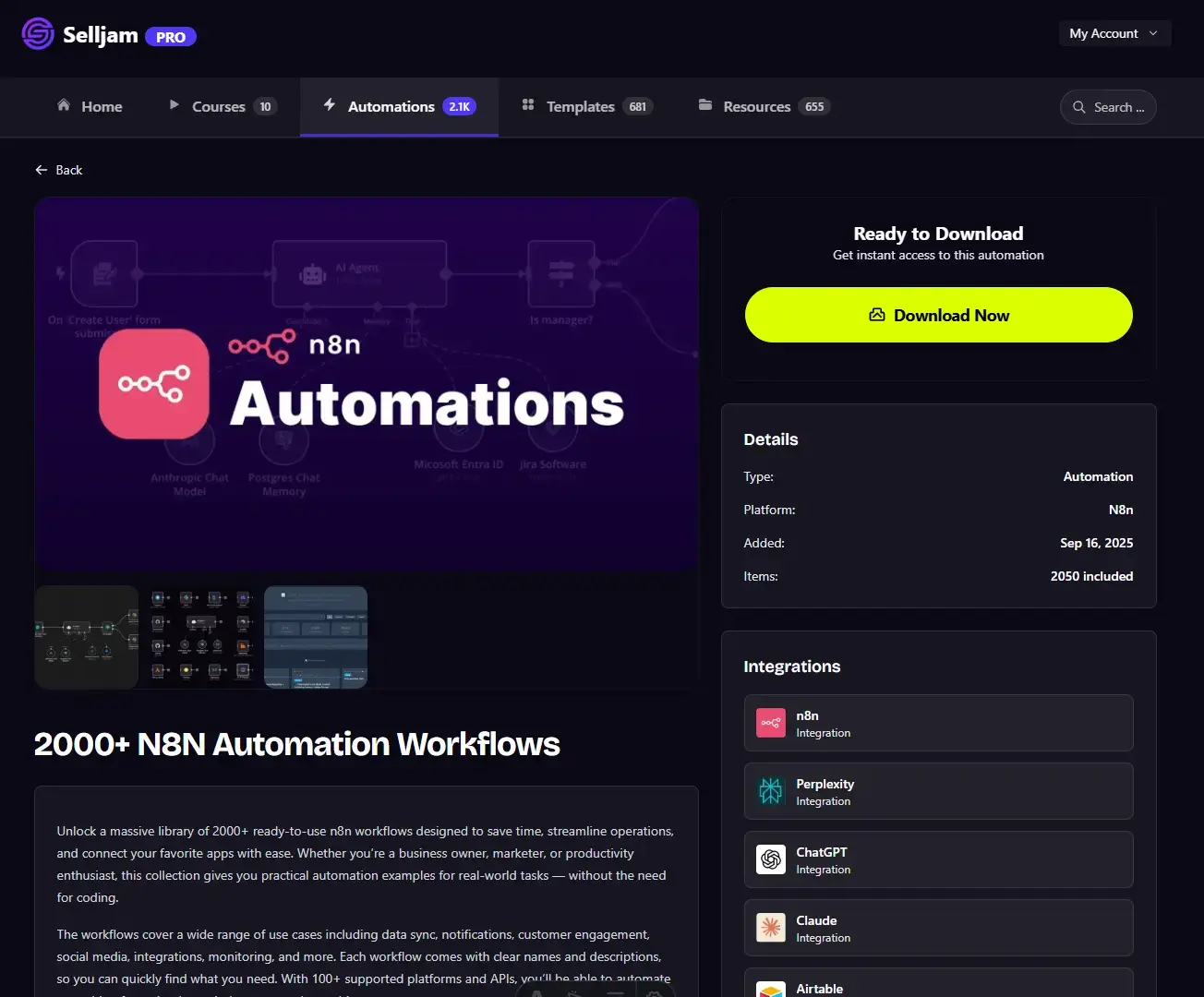
Task: Click the 'Sep 16, 2025' added date
Action: pos(1096,543)
